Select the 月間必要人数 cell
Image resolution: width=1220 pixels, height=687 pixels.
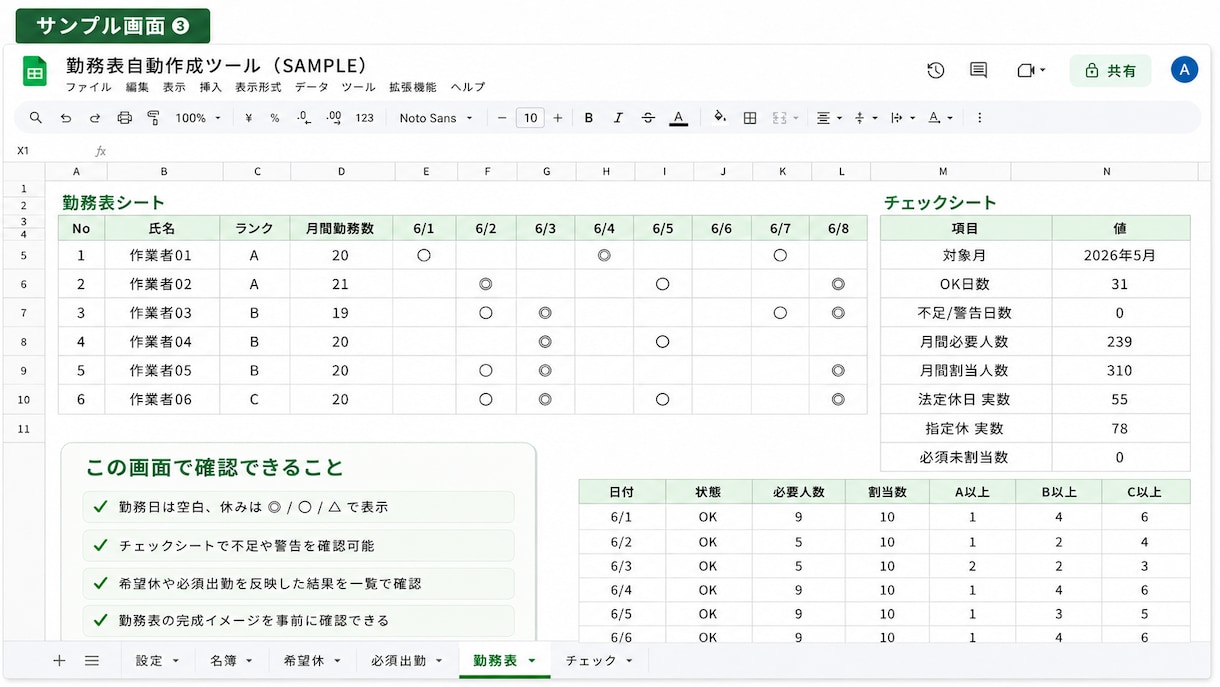(966, 342)
